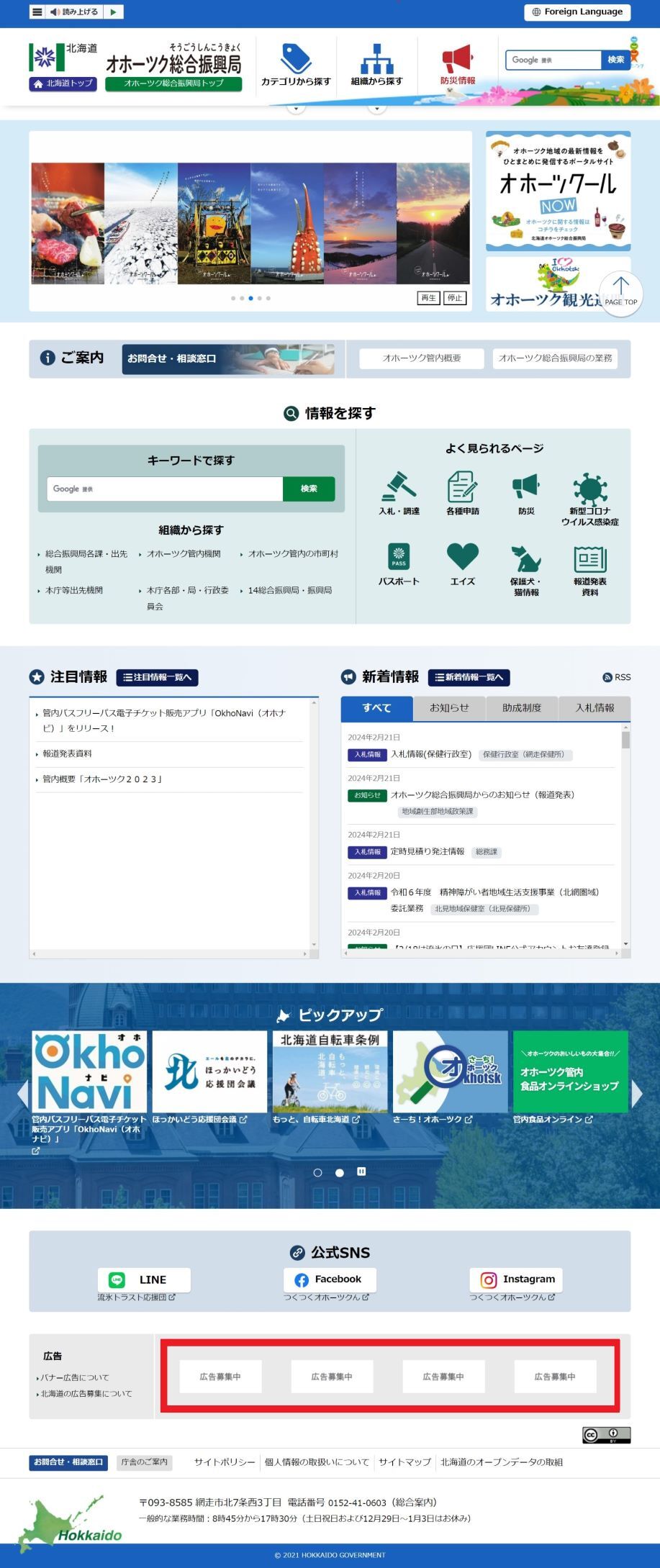This screenshot has width=660, height=1568.
Task: Focus the キーワードで探す search field
Action: coord(165,489)
